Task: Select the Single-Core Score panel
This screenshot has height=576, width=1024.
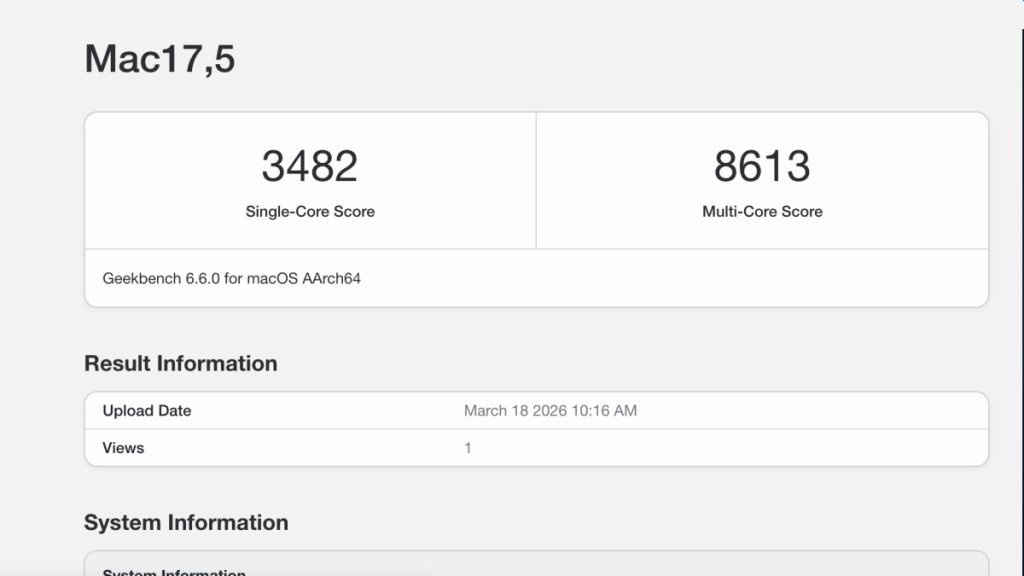Action: pos(310,178)
